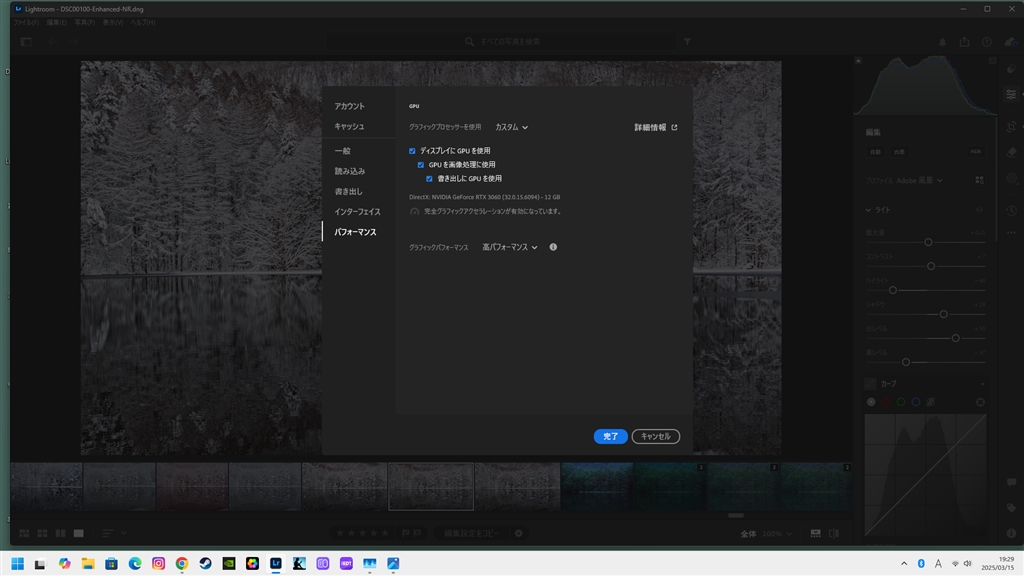This screenshot has height=576, width=1024.
Task: Switch to the 読み込み tab
Action: (349, 171)
